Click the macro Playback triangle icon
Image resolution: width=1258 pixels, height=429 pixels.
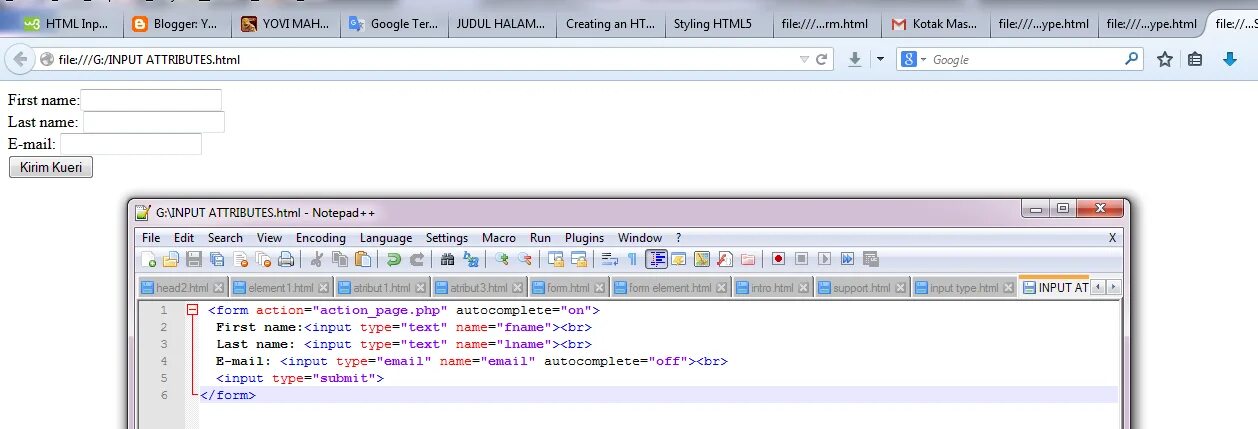click(x=824, y=260)
